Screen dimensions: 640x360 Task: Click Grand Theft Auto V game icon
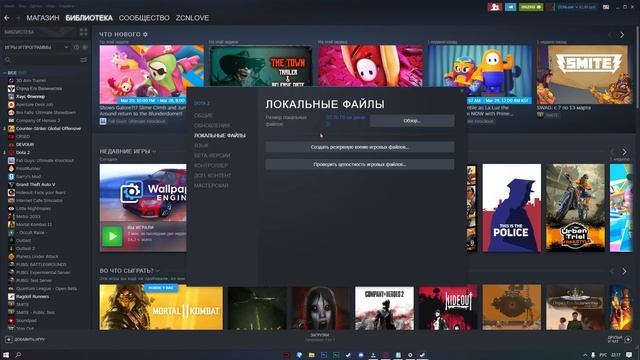11,184
